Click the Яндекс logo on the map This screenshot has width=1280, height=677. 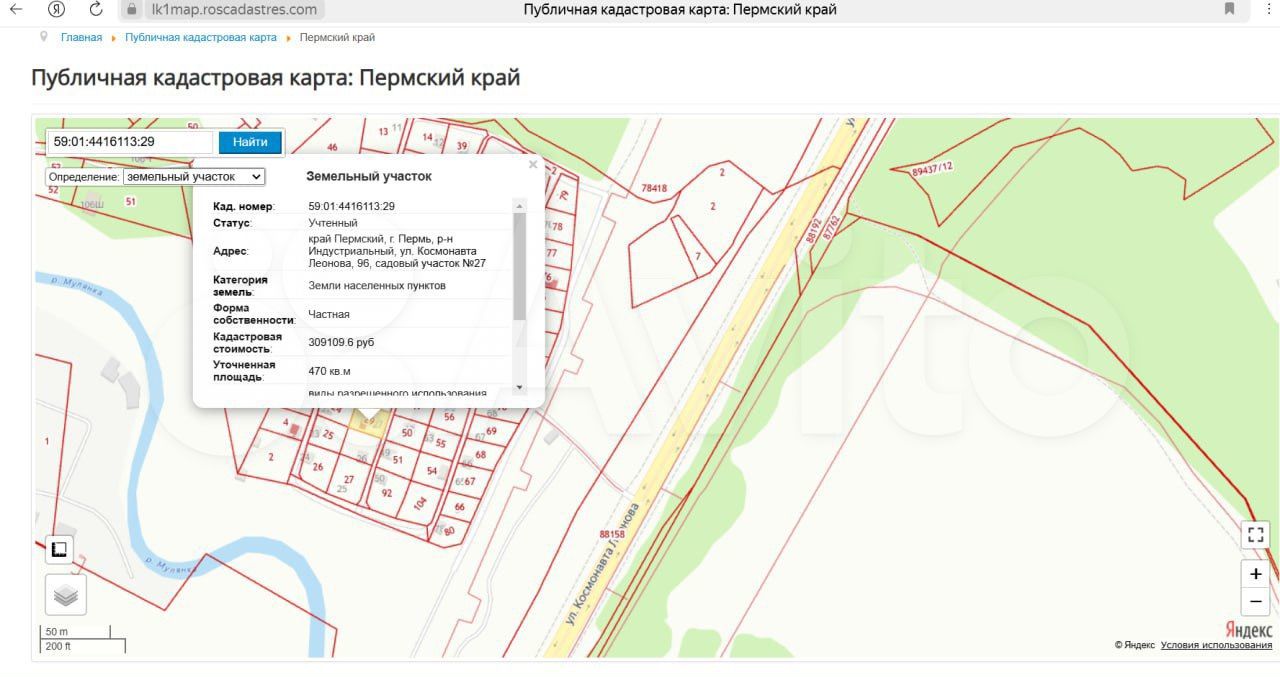click(1249, 630)
